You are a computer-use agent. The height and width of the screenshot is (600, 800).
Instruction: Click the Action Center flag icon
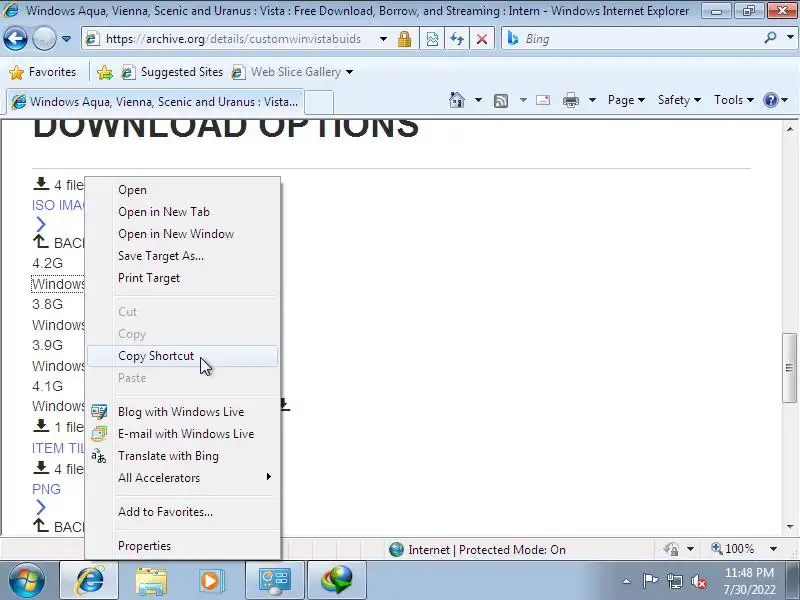(650, 581)
